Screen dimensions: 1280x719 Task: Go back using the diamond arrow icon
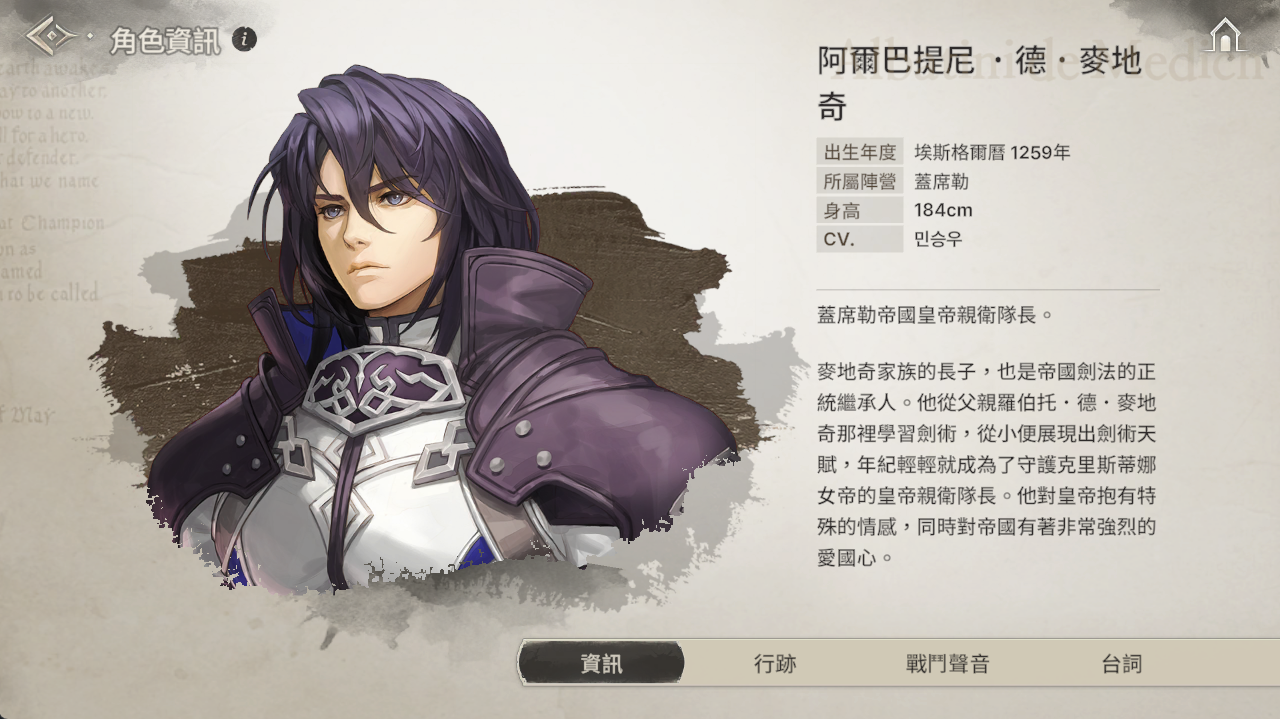[52, 37]
